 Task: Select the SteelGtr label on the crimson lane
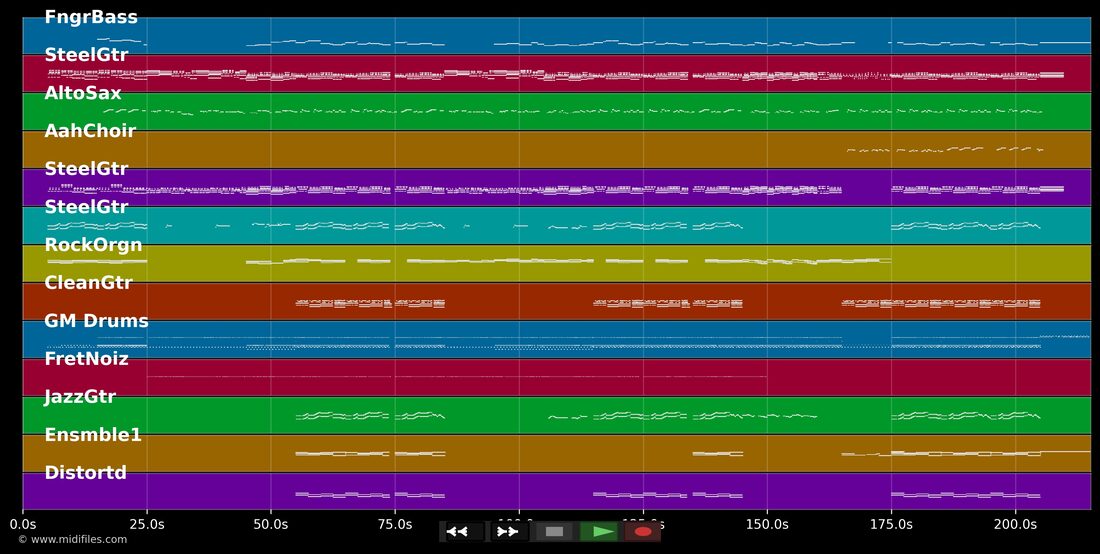click(x=86, y=55)
